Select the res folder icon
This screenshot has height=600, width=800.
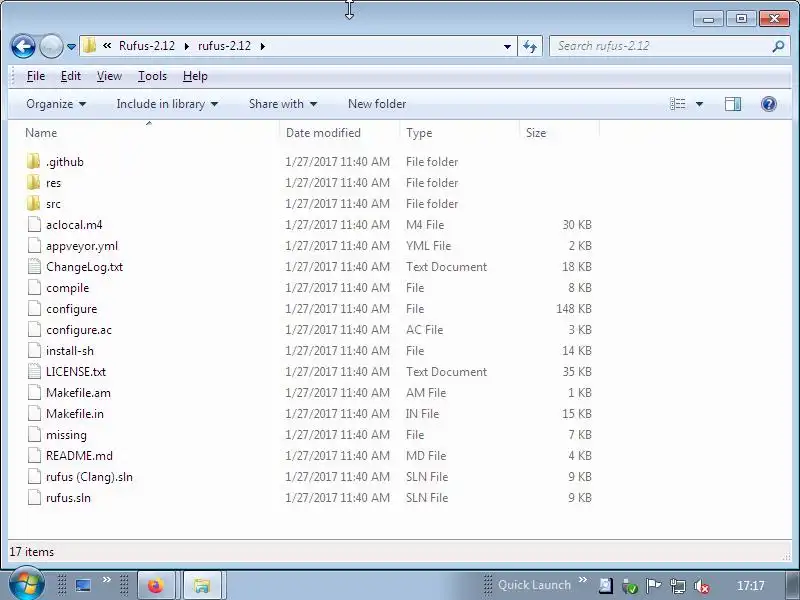point(34,183)
